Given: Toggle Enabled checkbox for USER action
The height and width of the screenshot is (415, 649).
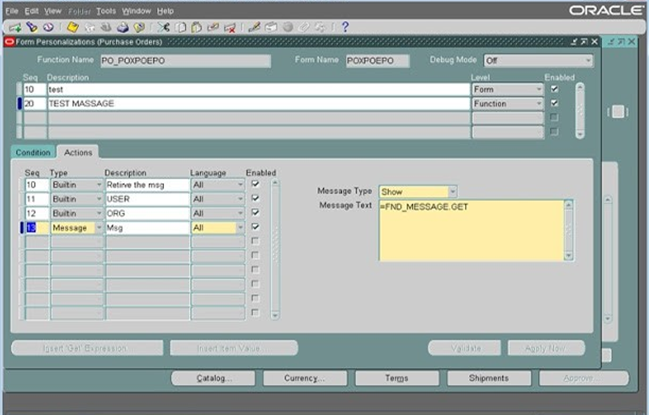Looking at the screenshot, I should pos(255,198).
